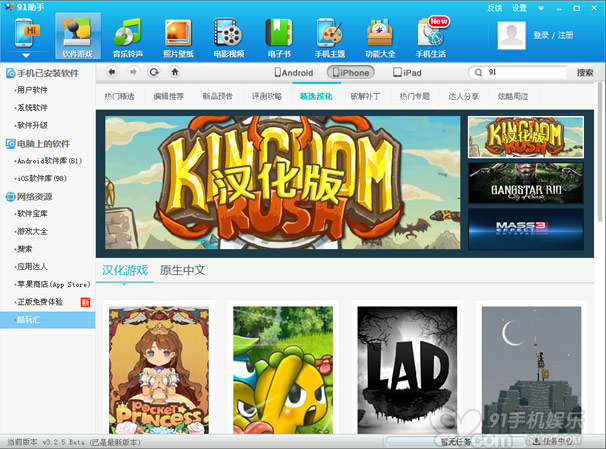Open the 音乐铃声 music section
Viewport: 606px width, 449px height.
(x=128, y=38)
